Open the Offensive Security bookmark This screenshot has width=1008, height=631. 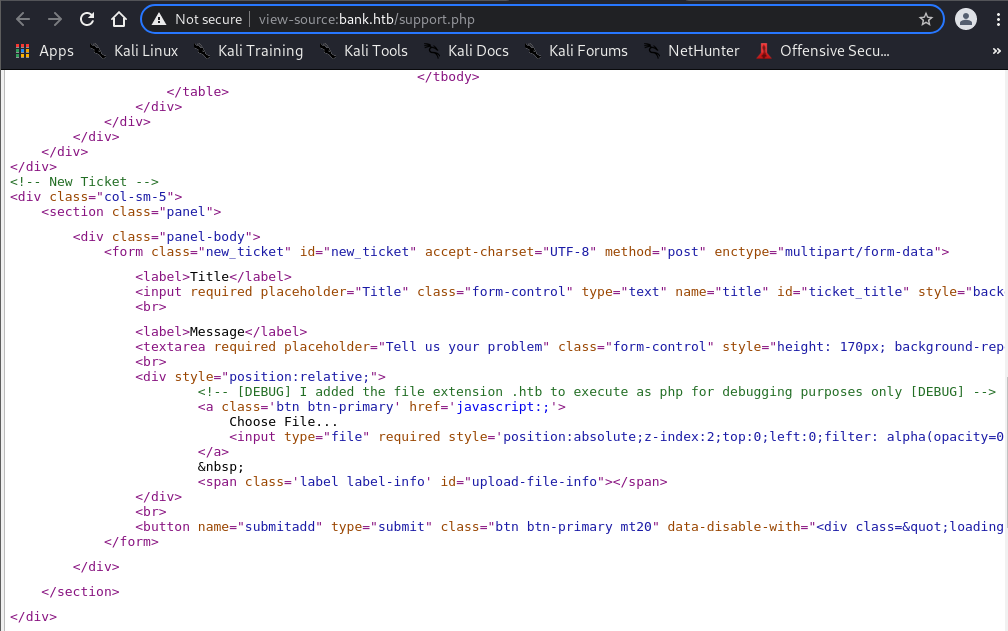823,50
